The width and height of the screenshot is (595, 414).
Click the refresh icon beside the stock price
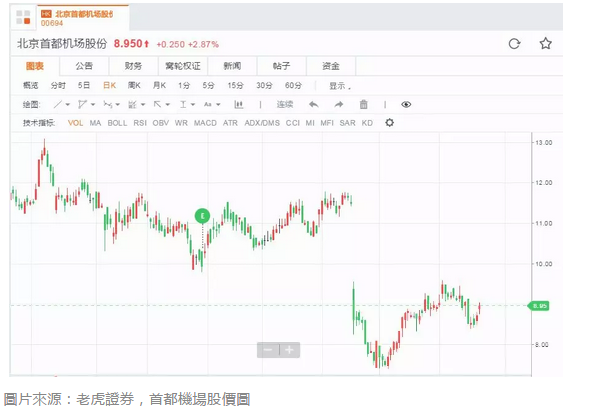coord(514,44)
